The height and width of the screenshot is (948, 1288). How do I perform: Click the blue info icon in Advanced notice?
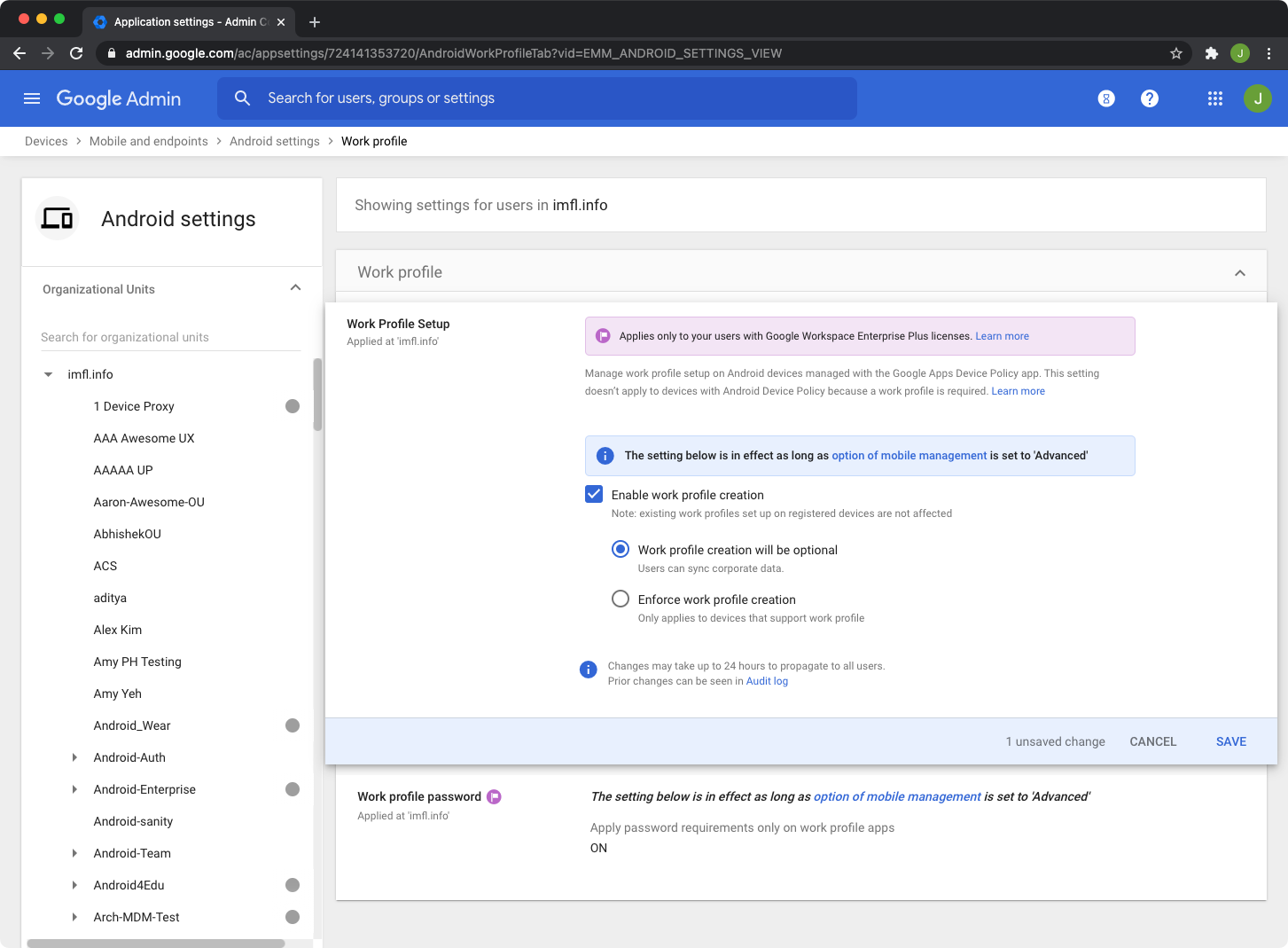[x=605, y=456]
